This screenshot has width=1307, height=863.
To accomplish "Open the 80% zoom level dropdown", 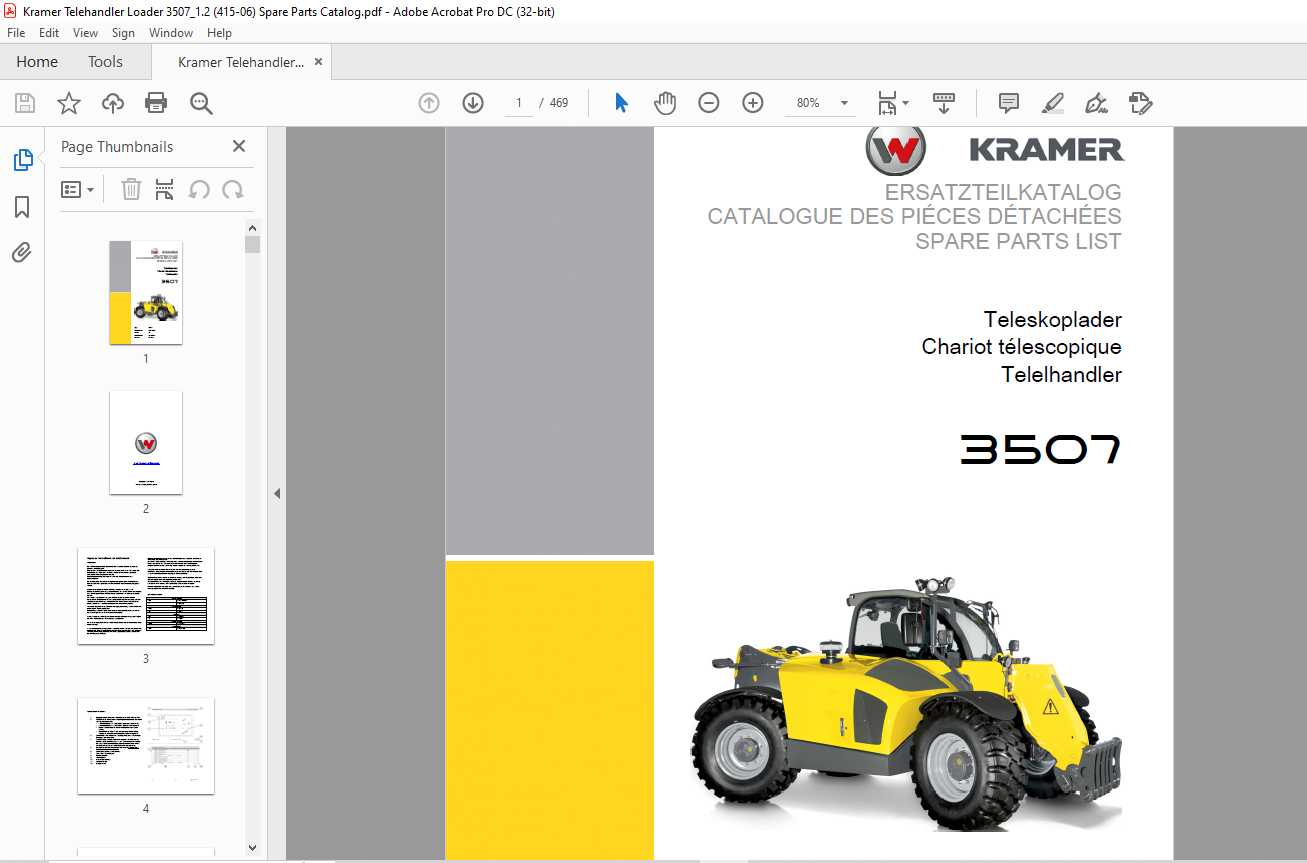I will tap(844, 103).
